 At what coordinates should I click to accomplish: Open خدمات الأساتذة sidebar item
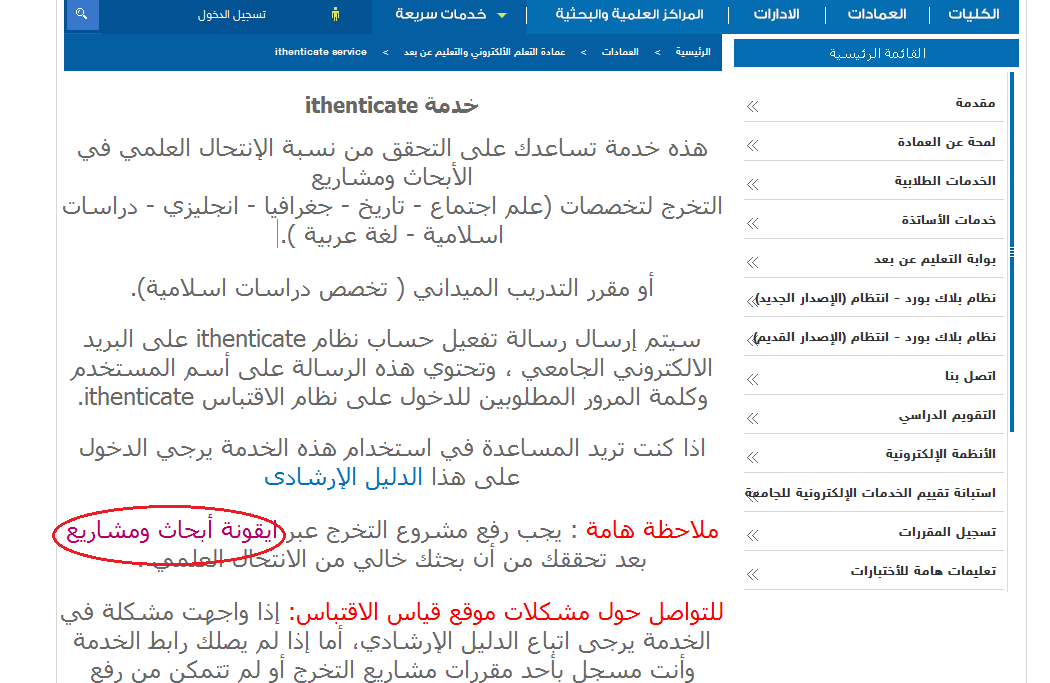[948, 220]
